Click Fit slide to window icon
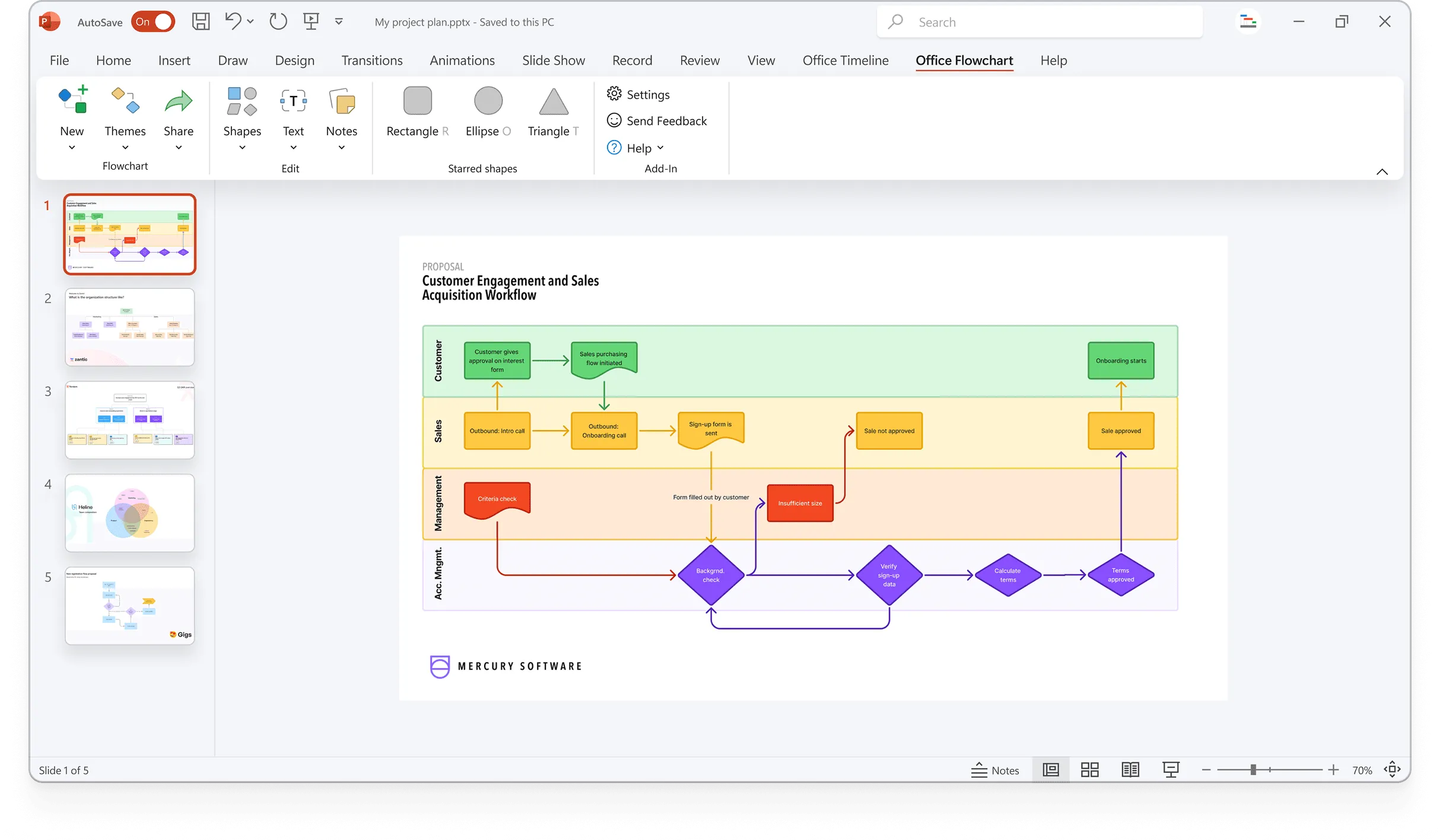The image size is (1440, 840). 1392,769
